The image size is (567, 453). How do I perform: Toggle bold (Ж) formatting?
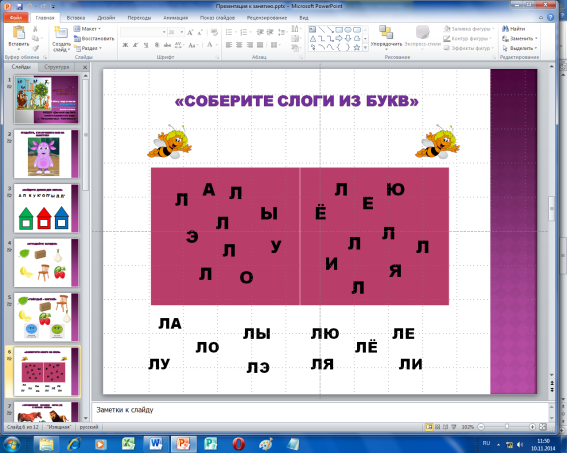click(x=125, y=45)
